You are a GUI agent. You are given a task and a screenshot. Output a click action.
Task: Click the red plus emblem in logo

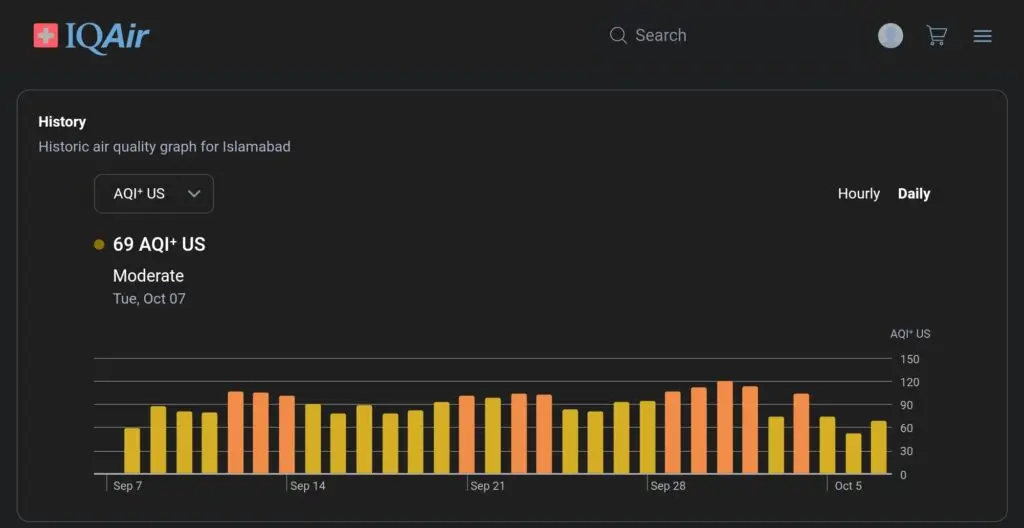coord(46,36)
